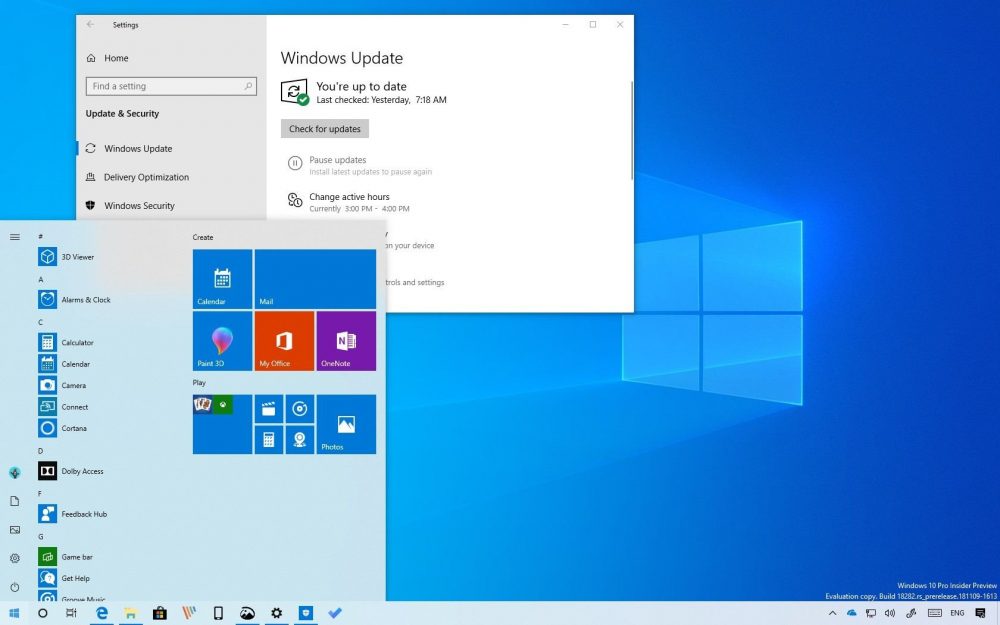Expand the Start menu navigation pane
1000x625 pixels.
(x=14, y=236)
